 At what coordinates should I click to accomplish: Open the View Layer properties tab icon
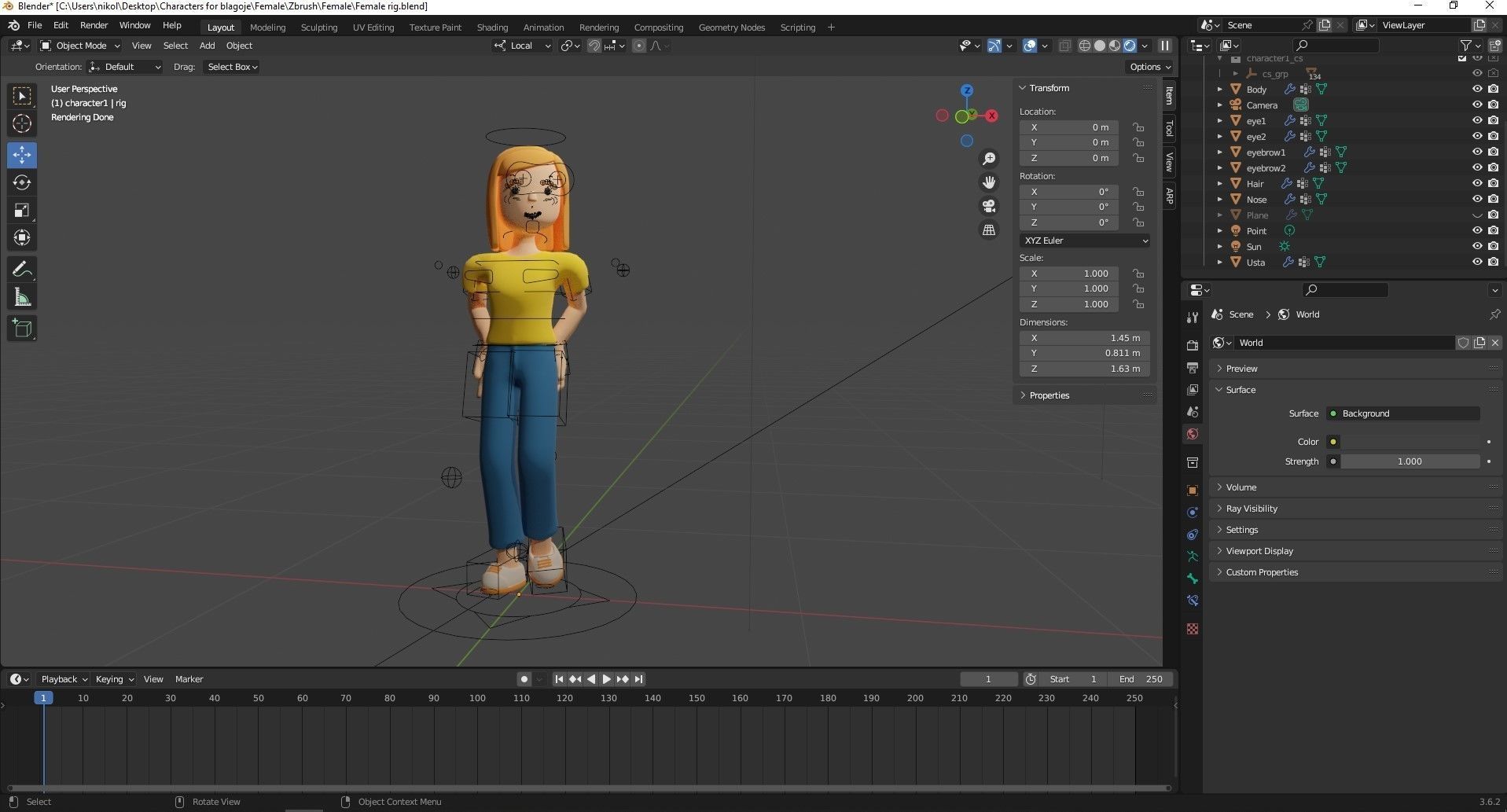tap(1193, 389)
